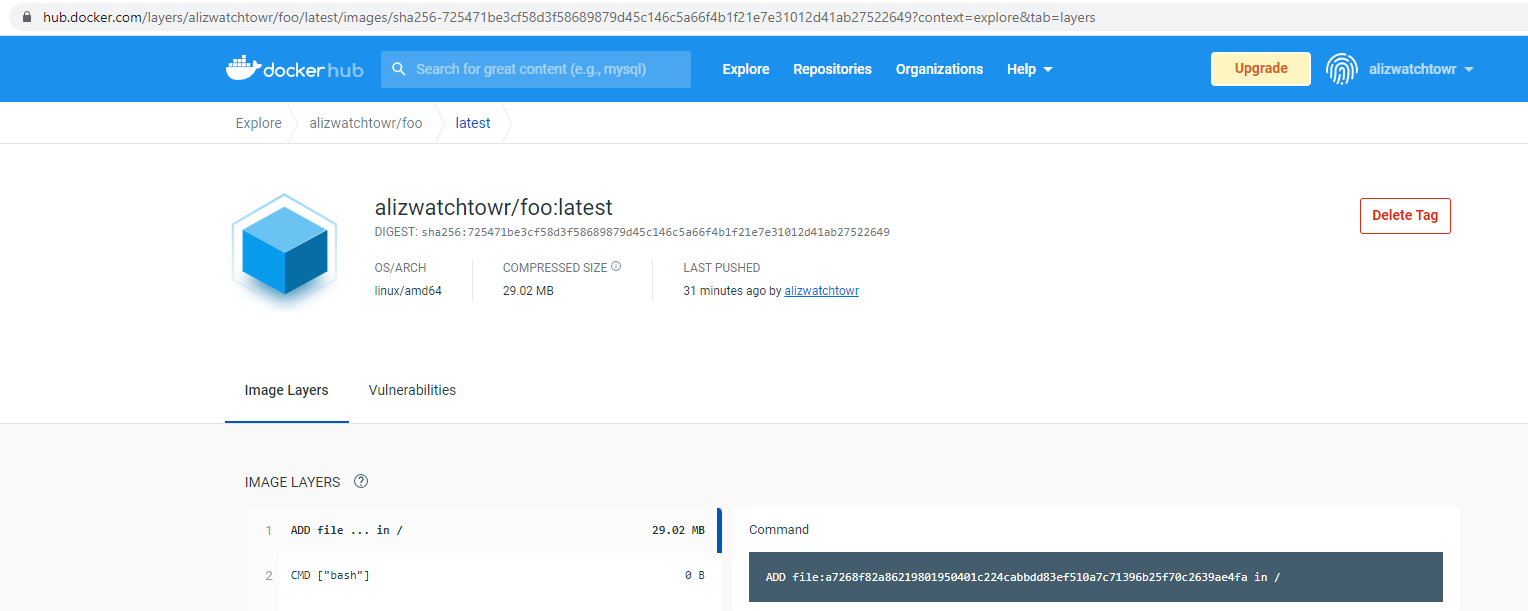1528x611 pixels.
Task: Click the 0 B layer size
Action: click(695, 576)
